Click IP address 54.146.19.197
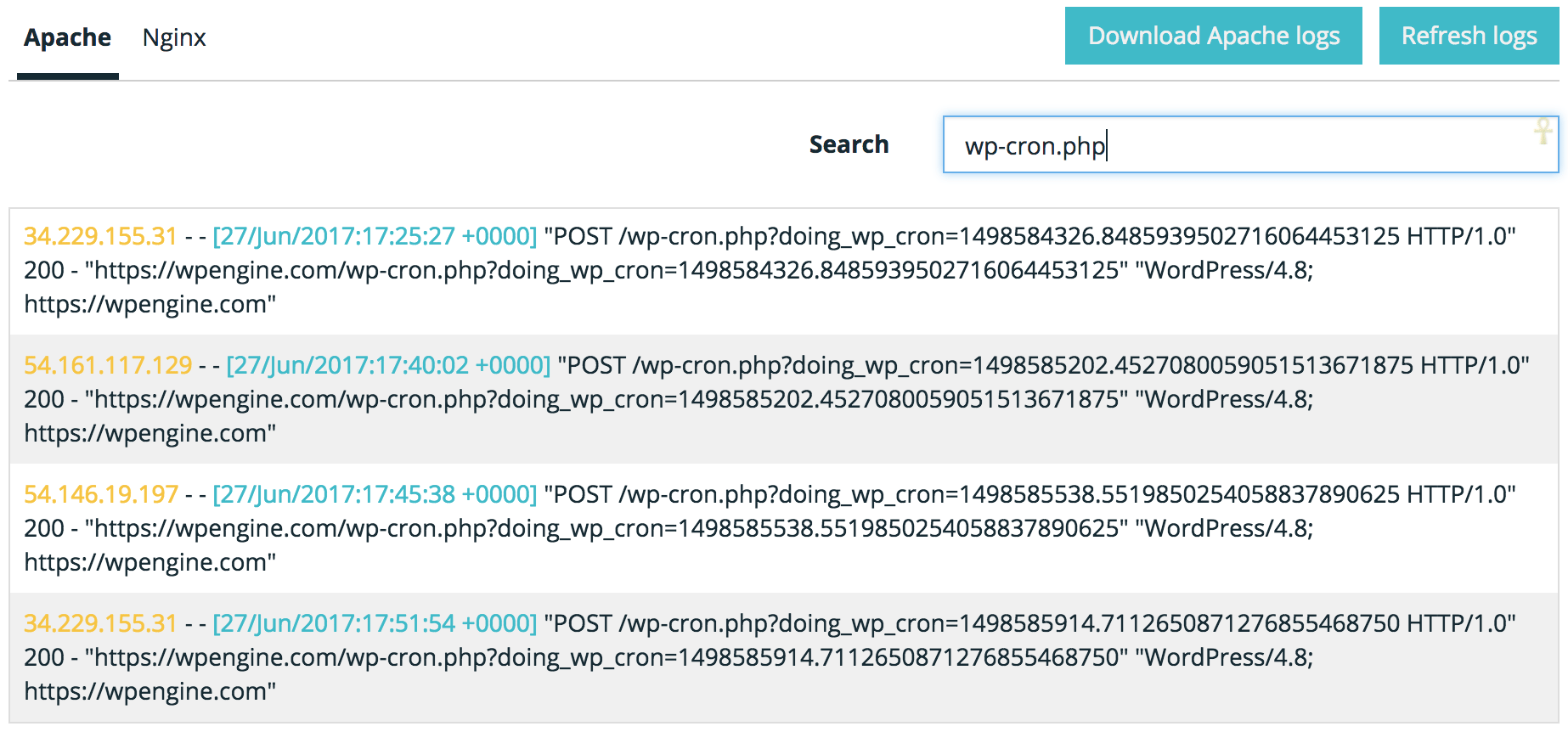 (x=101, y=494)
